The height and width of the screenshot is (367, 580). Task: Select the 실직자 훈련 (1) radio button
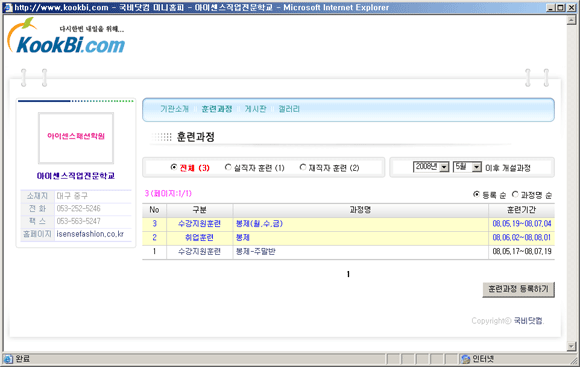coord(228,167)
